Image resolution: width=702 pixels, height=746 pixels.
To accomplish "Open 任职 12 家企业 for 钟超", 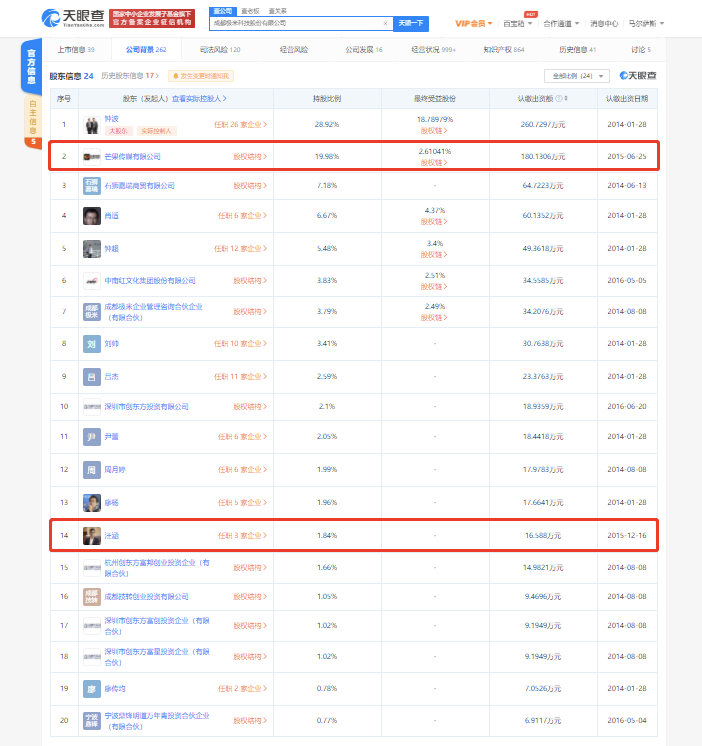I will pos(240,248).
